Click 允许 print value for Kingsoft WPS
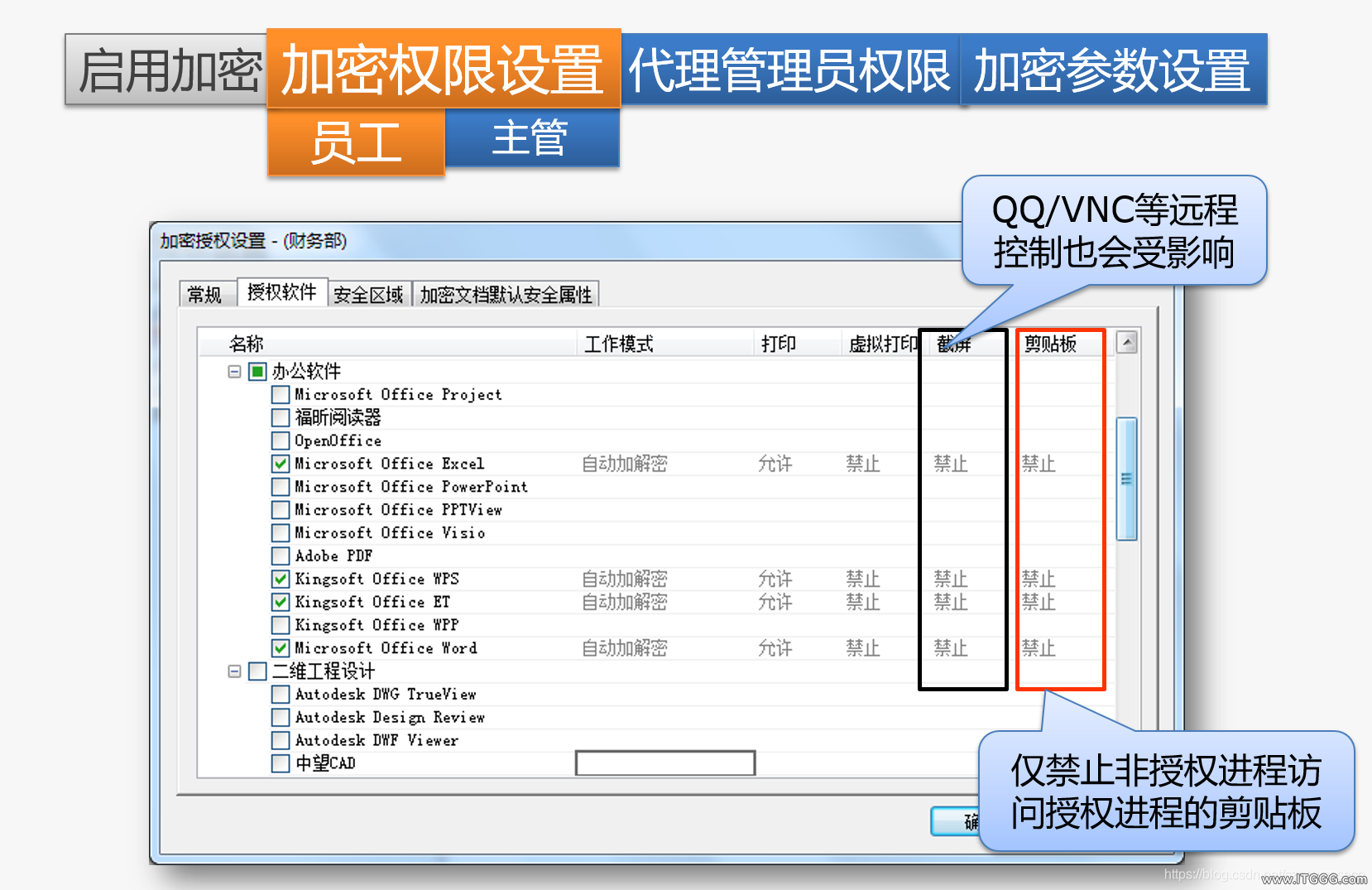 point(775,580)
